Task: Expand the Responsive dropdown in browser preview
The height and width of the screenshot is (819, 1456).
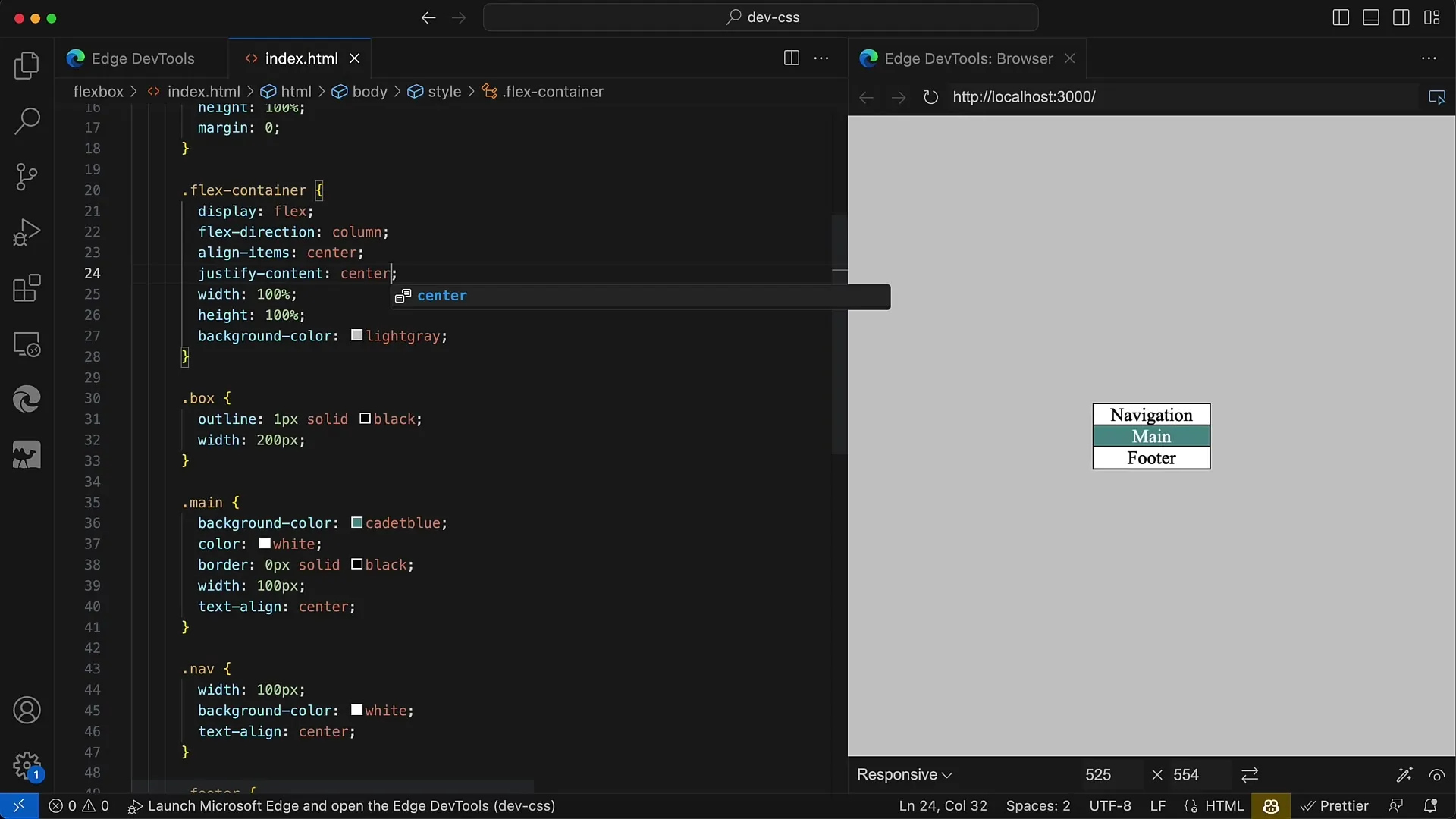Action: click(903, 774)
